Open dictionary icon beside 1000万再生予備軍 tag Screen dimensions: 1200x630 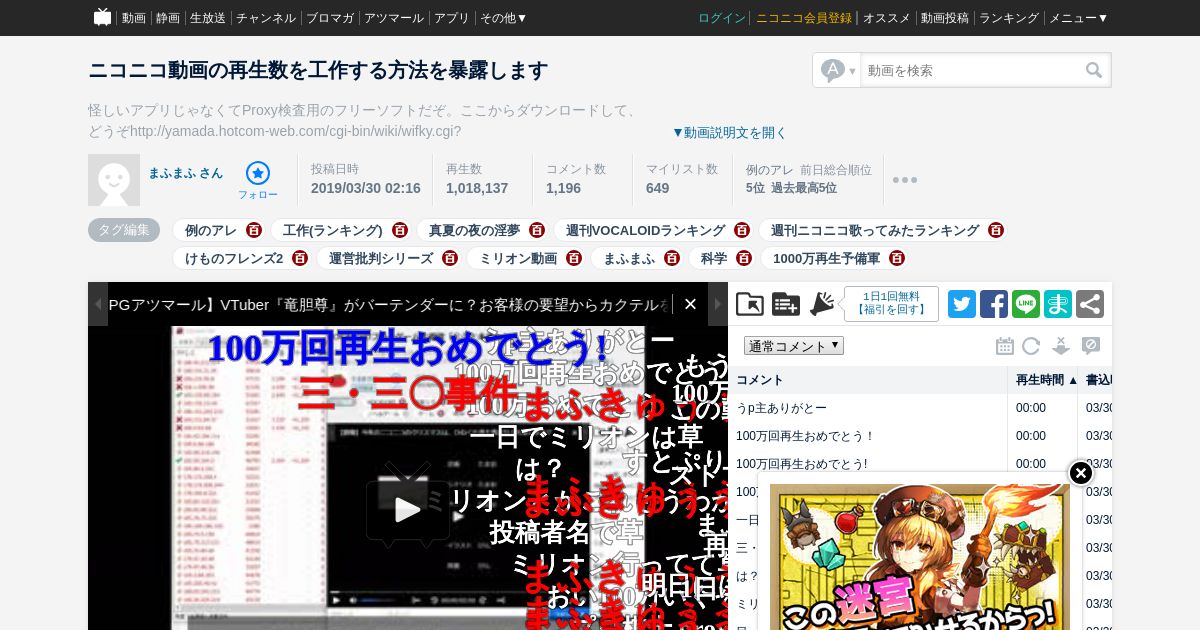point(897,258)
